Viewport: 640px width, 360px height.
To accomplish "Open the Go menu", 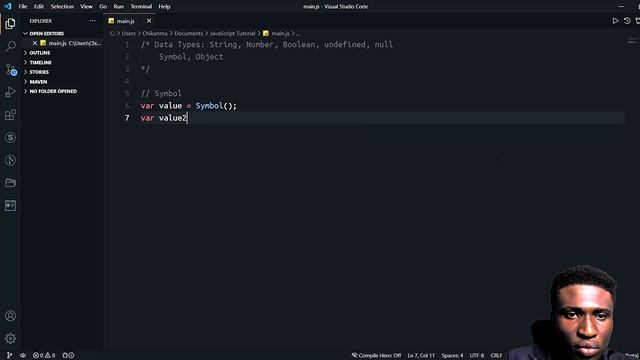I will [103, 7].
